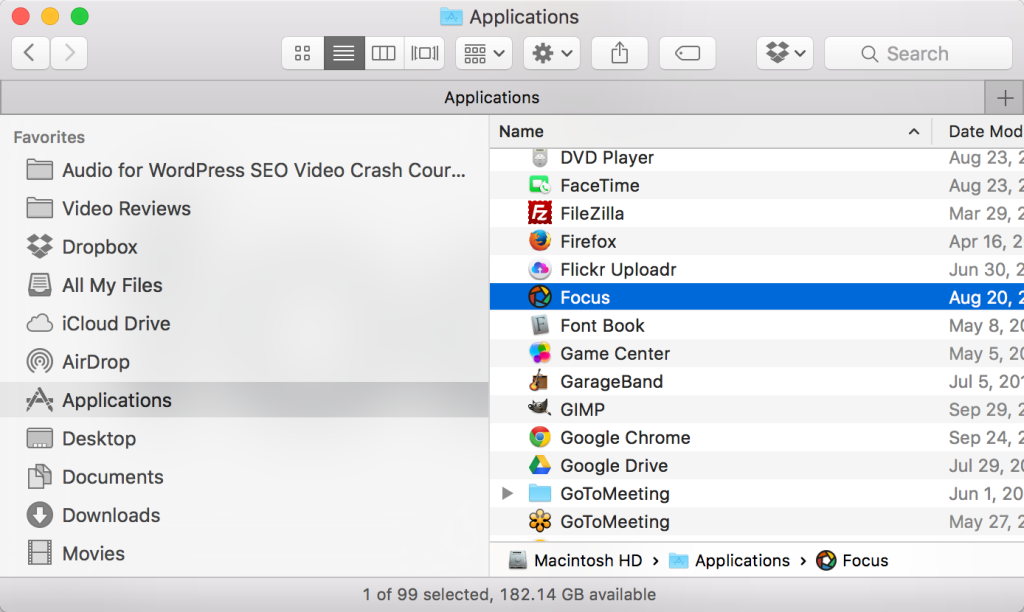
Task: Select the GarageBand app icon
Action: click(x=539, y=381)
